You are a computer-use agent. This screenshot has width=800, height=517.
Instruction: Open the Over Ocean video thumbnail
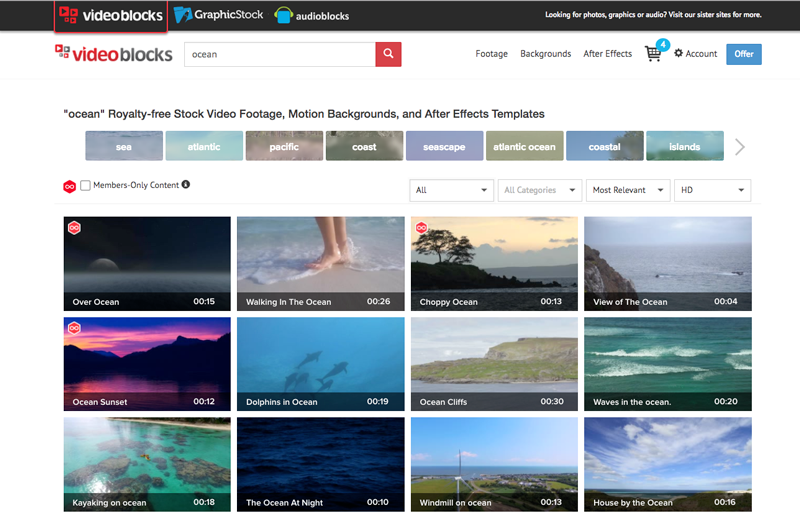(x=147, y=263)
